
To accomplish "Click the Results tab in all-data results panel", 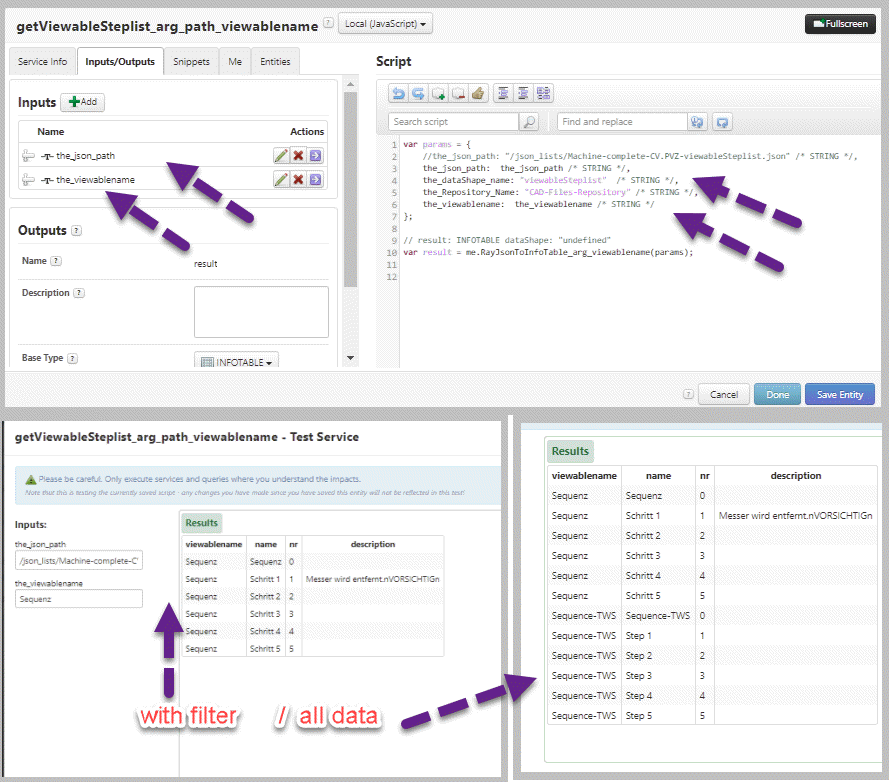I will click(570, 451).
